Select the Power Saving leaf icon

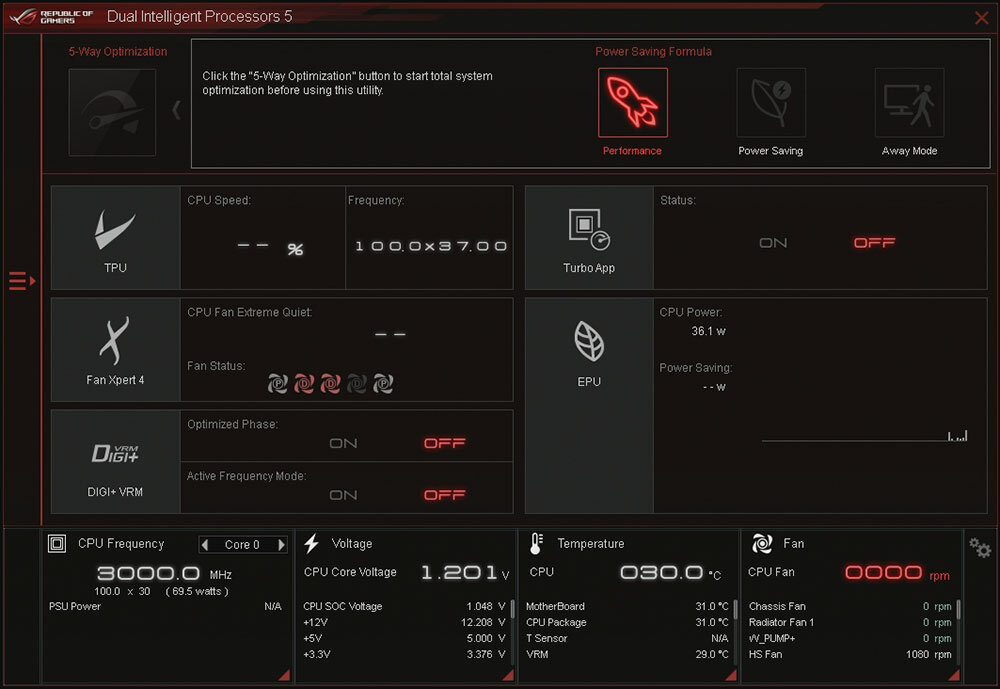point(771,103)
